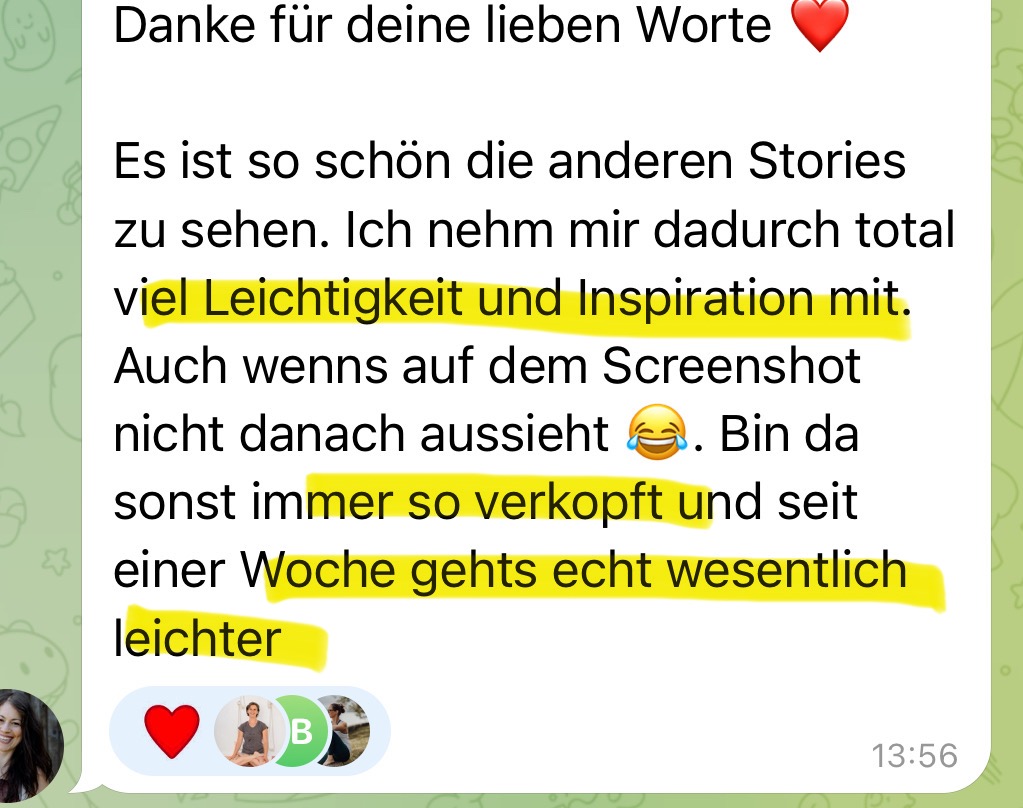Screen dimensions: 1023x808
Task: Click the highlighted word "Inspiration"
Action: pos(695,299)
